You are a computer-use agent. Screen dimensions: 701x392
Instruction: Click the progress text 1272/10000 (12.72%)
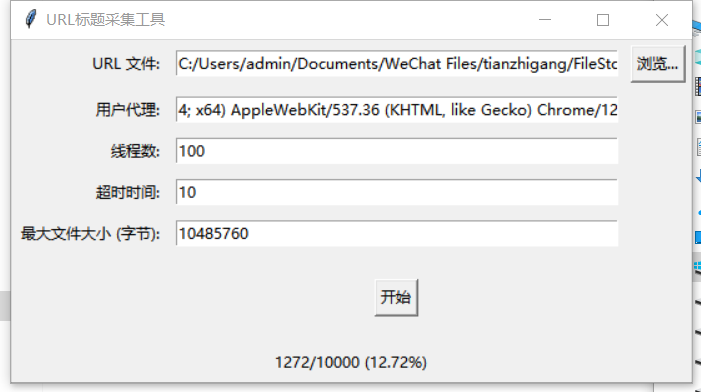(x=351, y=362)
